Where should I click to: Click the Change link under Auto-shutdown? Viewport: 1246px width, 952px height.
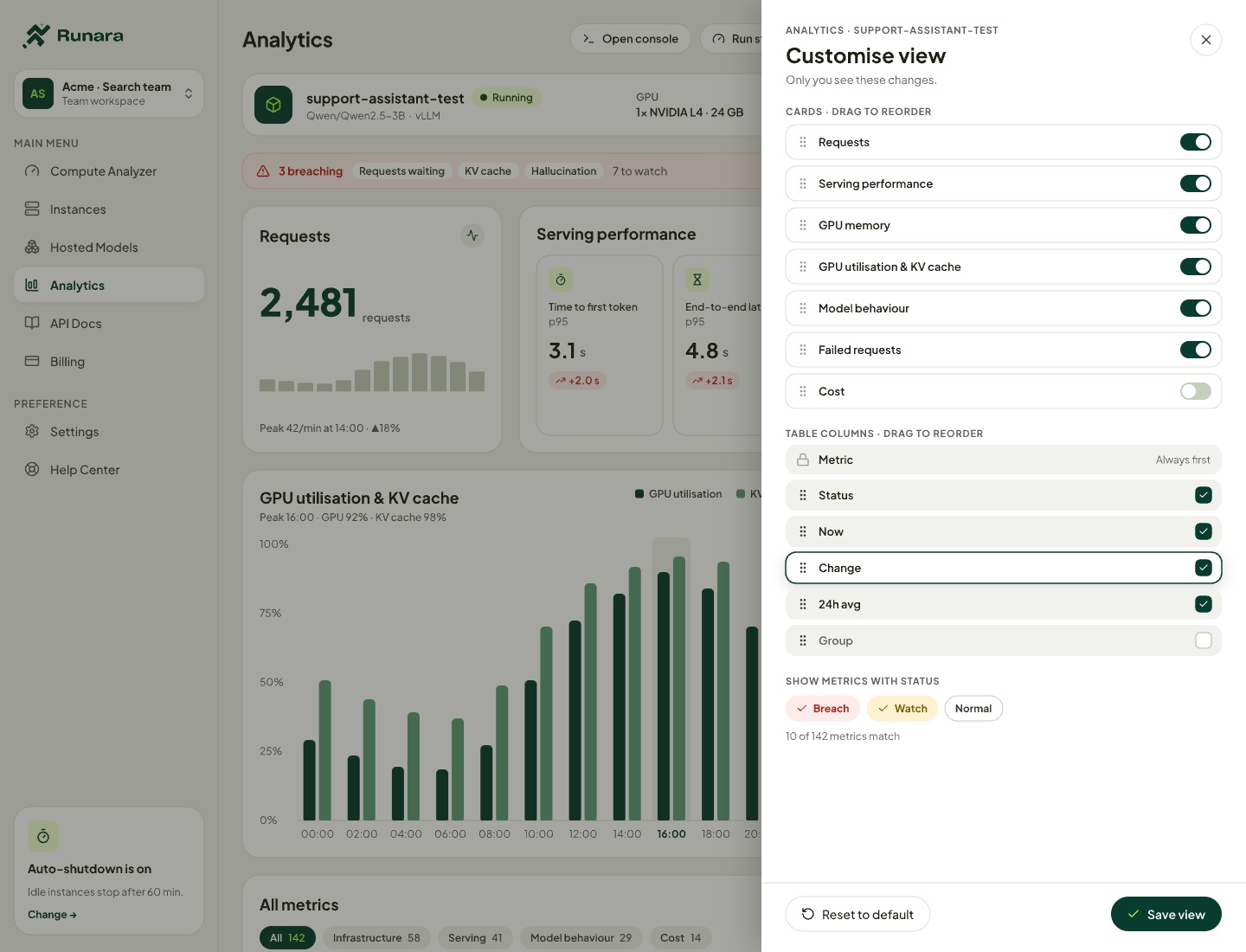point(52,915)
